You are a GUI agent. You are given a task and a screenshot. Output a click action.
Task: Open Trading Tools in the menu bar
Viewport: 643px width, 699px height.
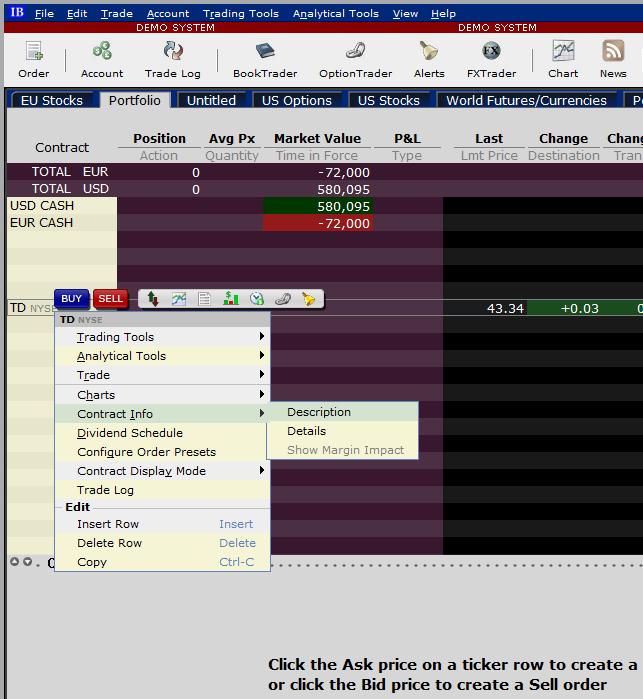click(x=241, y=14)
